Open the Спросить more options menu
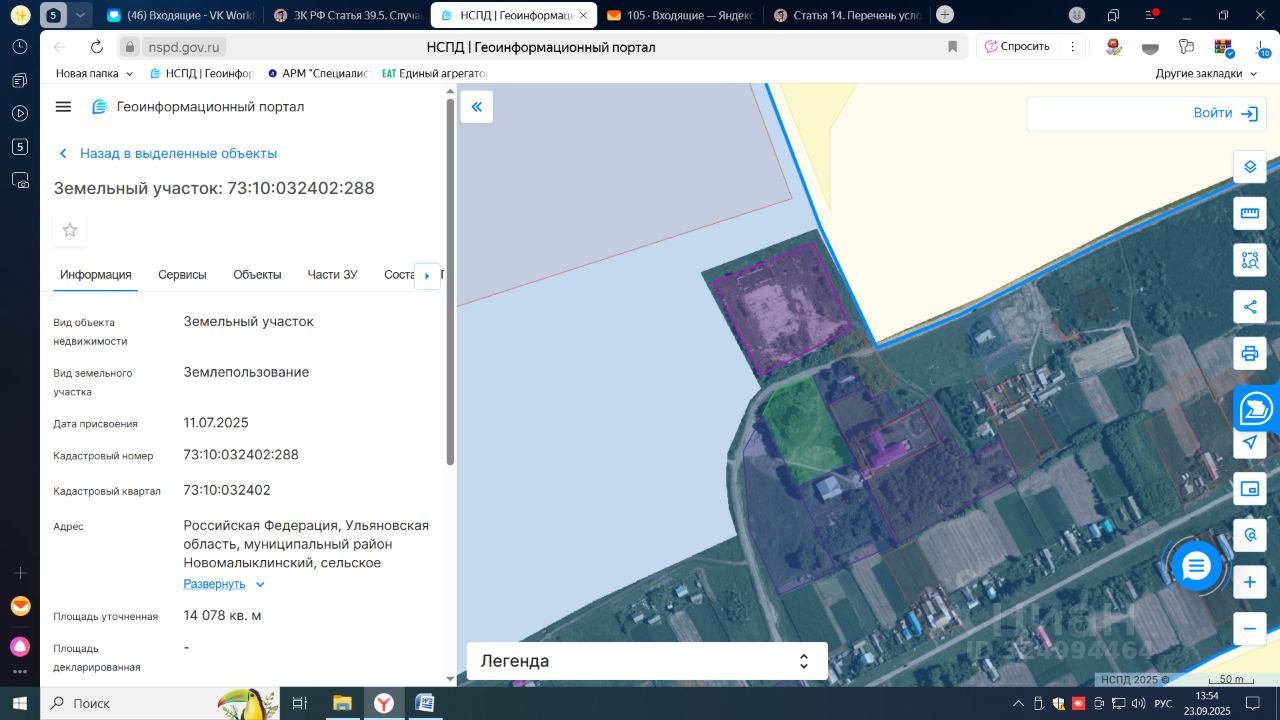1280x720 pixels. pyautogui.click(x=1072, y=47)
